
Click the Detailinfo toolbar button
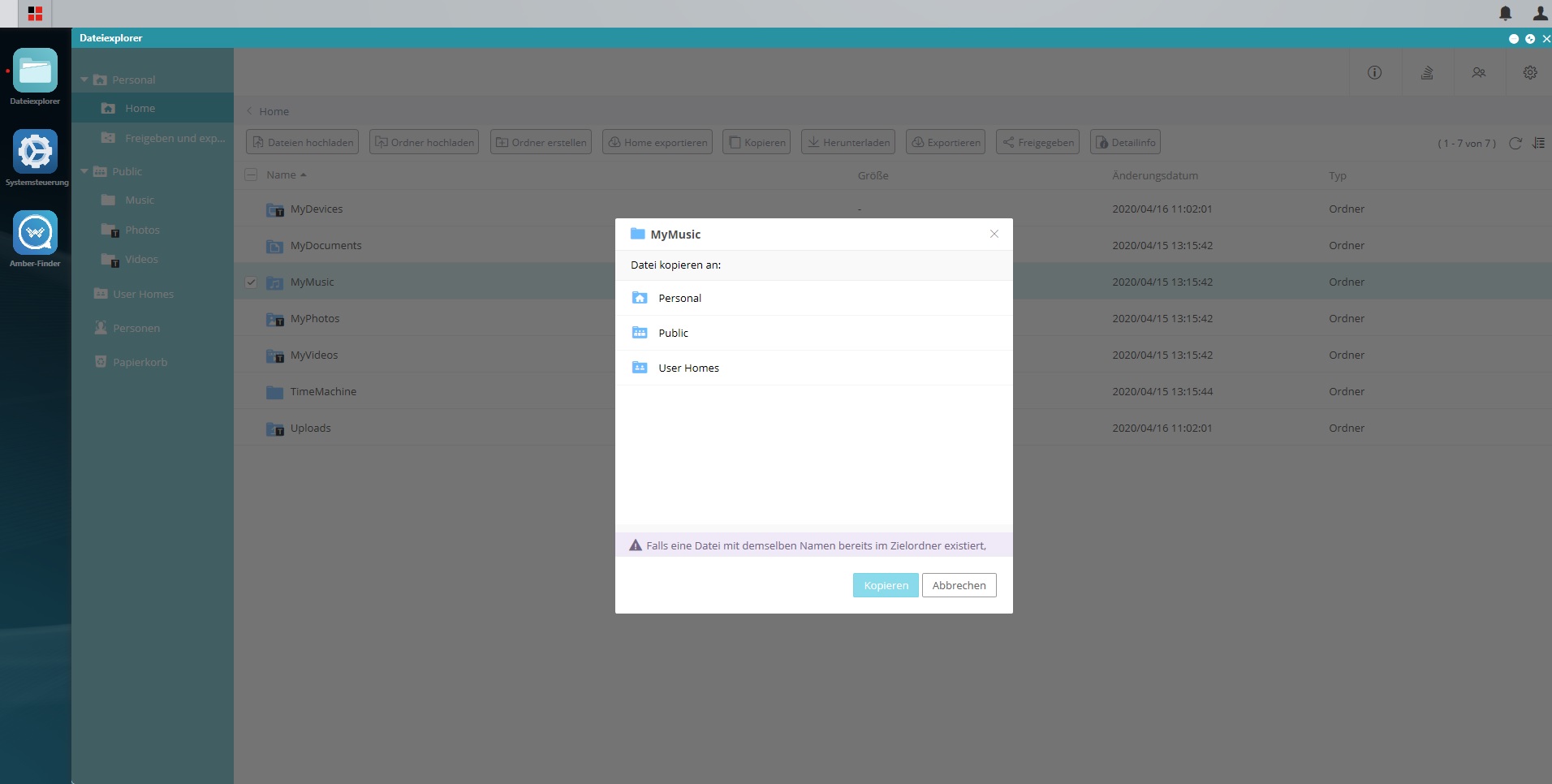point(1125,142)
